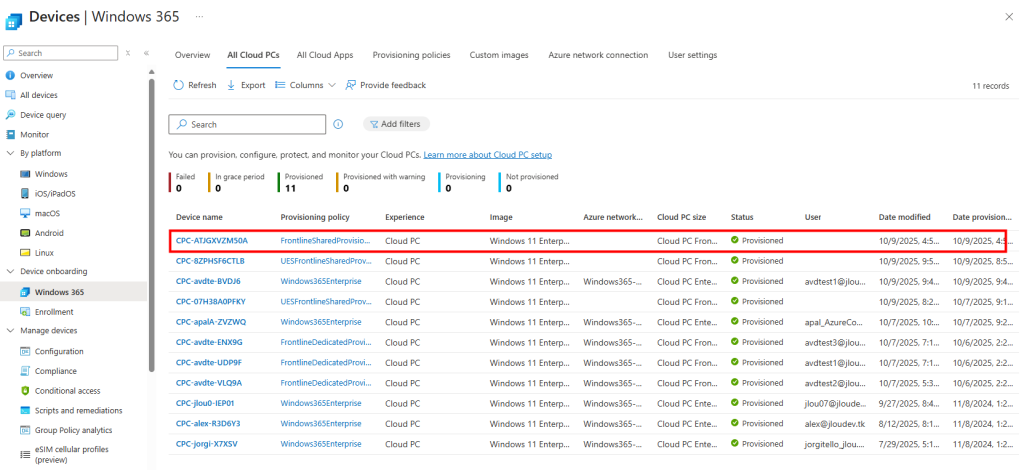The width and height of the screenshot is (1024, 470).
Task: Select Conditional access in sidebar
Action: 67,391
